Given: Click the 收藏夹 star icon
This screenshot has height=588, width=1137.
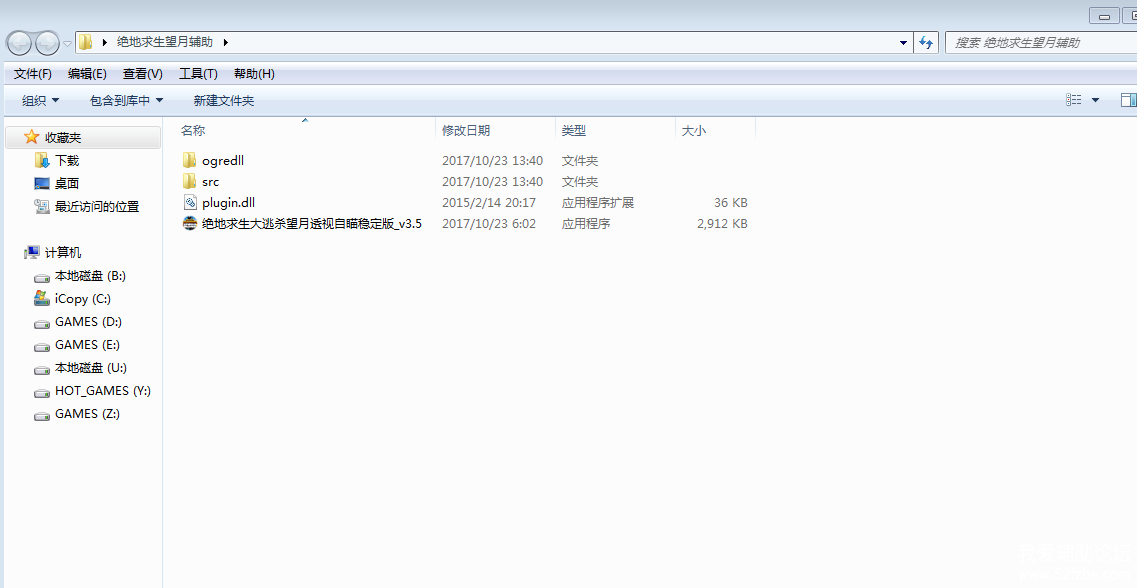Looking at the screenshot, I should 31,137.
